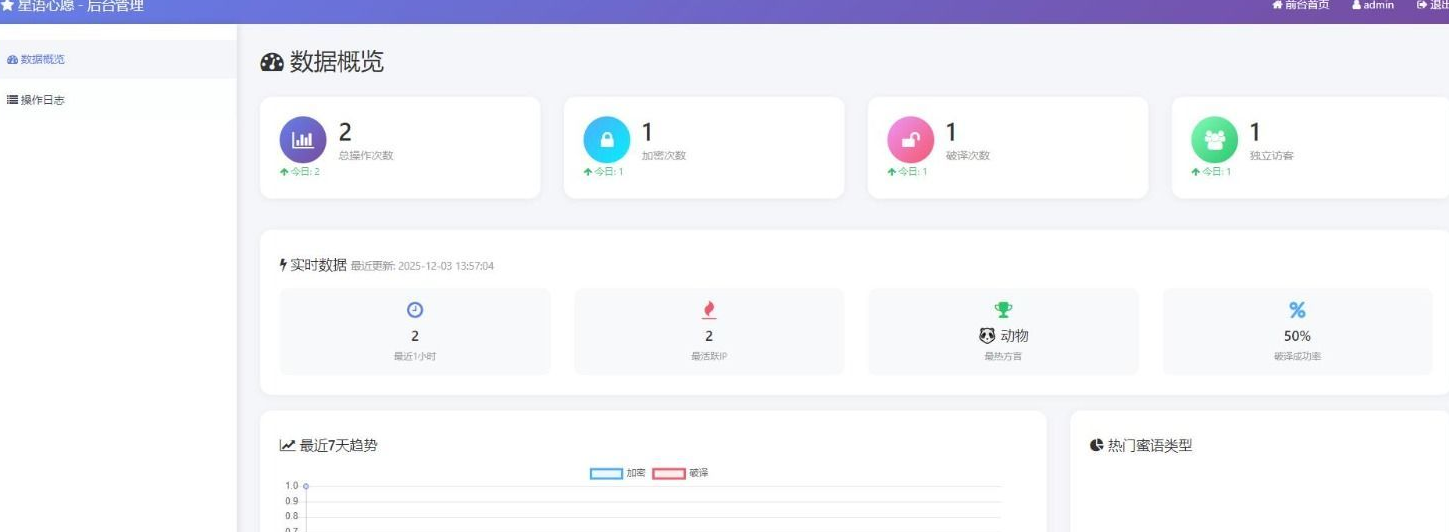The width and height of the screenshot is (1449, 532).
Task: Click the data point at 1.0 on chart
Action: [x=306, y=486]
